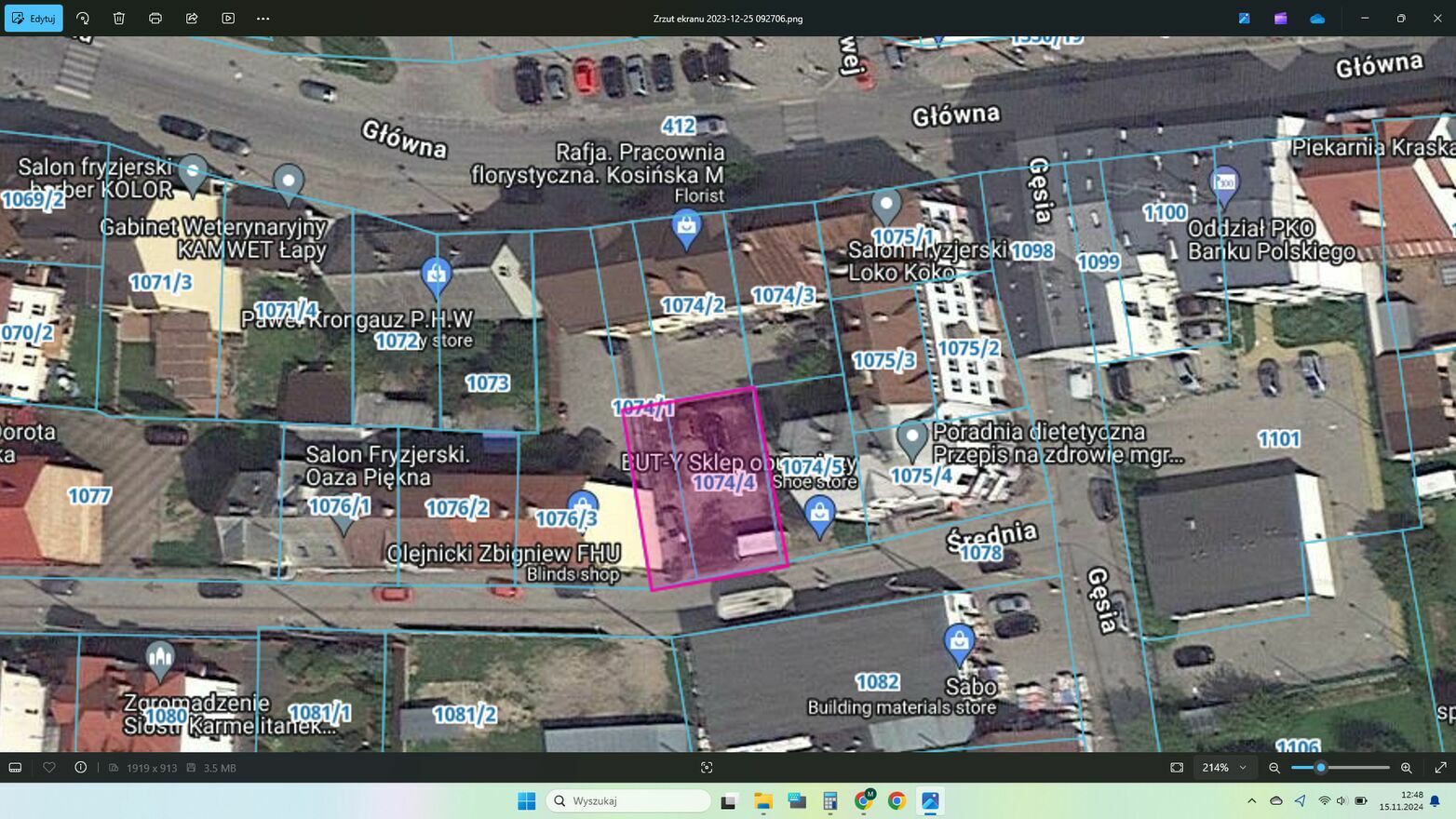Zoom out with the minus magnifier icon

click(x=1274, y=768)
